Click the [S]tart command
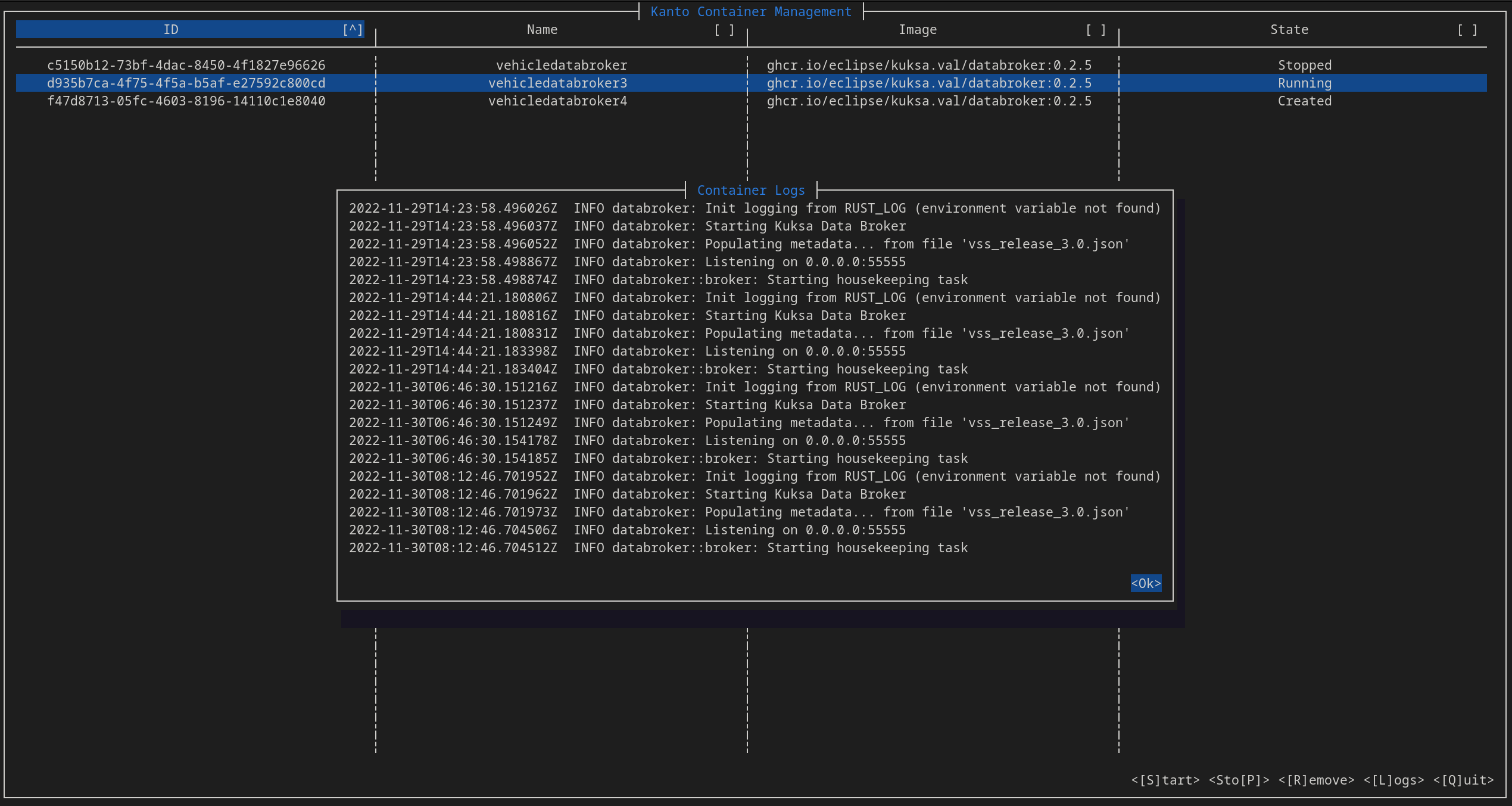The width and height of the screenshot is (1512, 806). tap(1165, 780)
